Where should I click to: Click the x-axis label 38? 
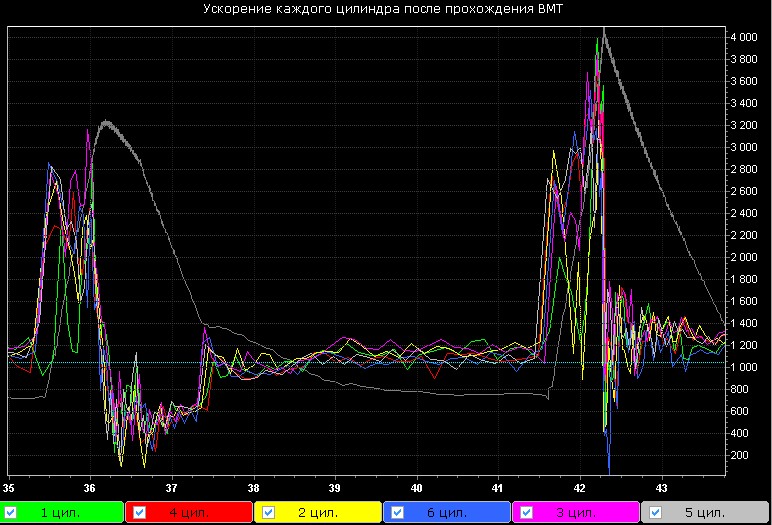click(x=253, y=488)
